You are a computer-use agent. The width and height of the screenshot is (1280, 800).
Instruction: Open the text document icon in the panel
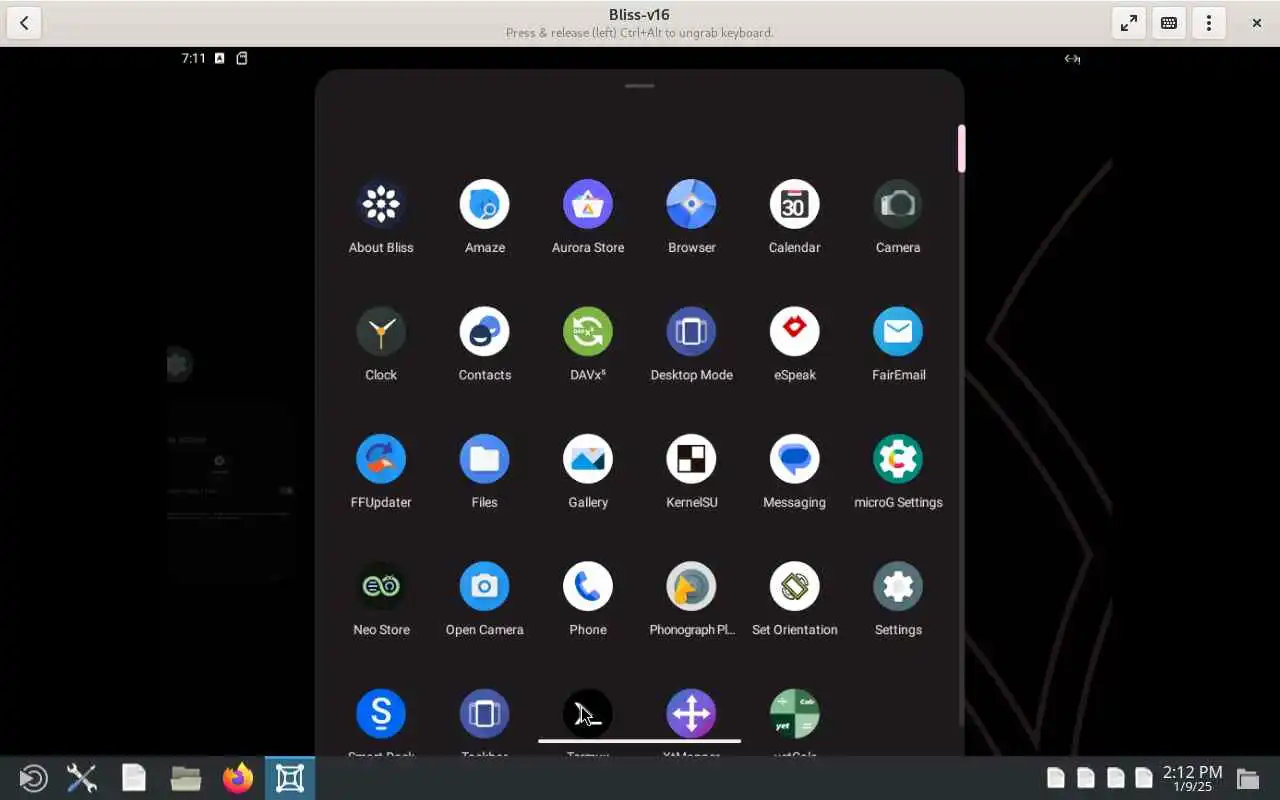(134, 778)
